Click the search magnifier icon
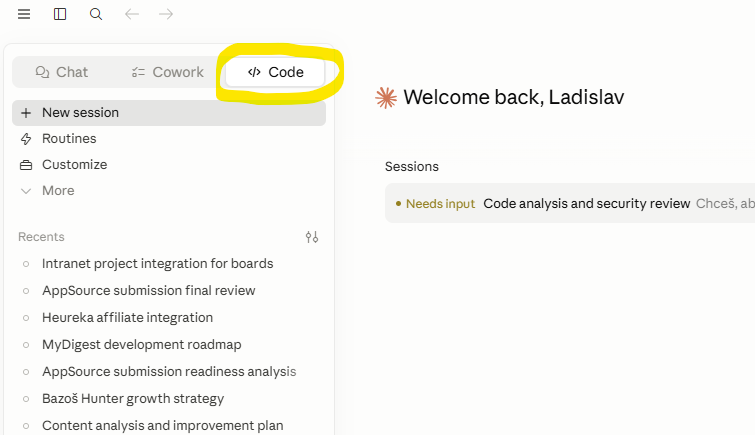The image size is (755, 435). [96, 14]
